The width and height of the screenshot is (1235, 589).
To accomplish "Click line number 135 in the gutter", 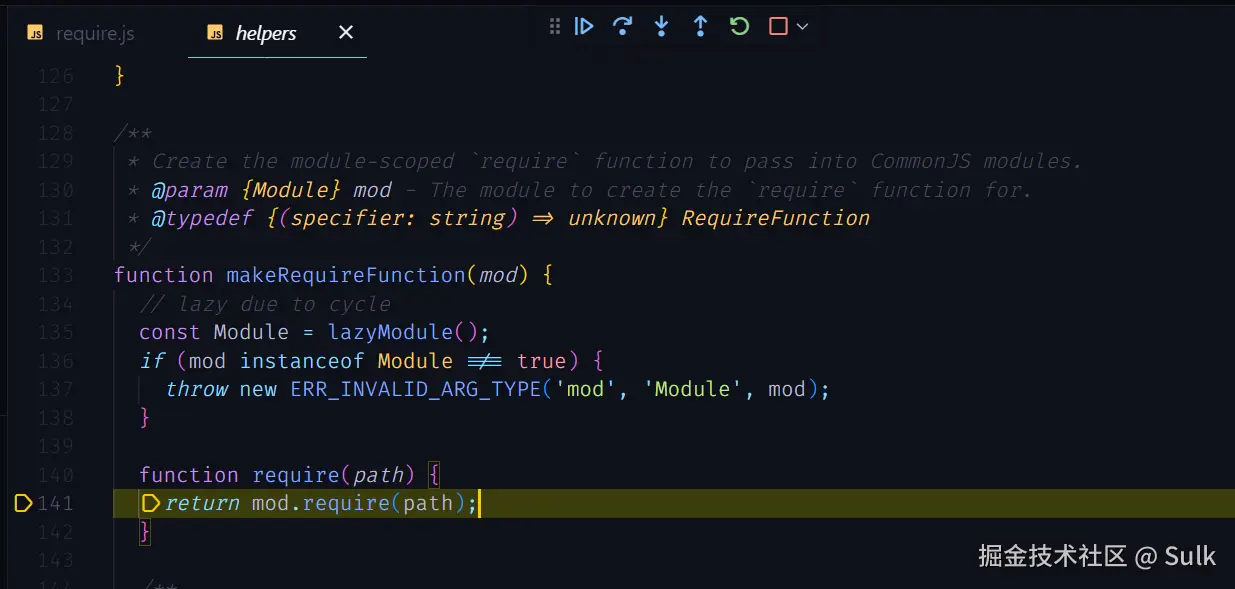I will tap(56, 332).
